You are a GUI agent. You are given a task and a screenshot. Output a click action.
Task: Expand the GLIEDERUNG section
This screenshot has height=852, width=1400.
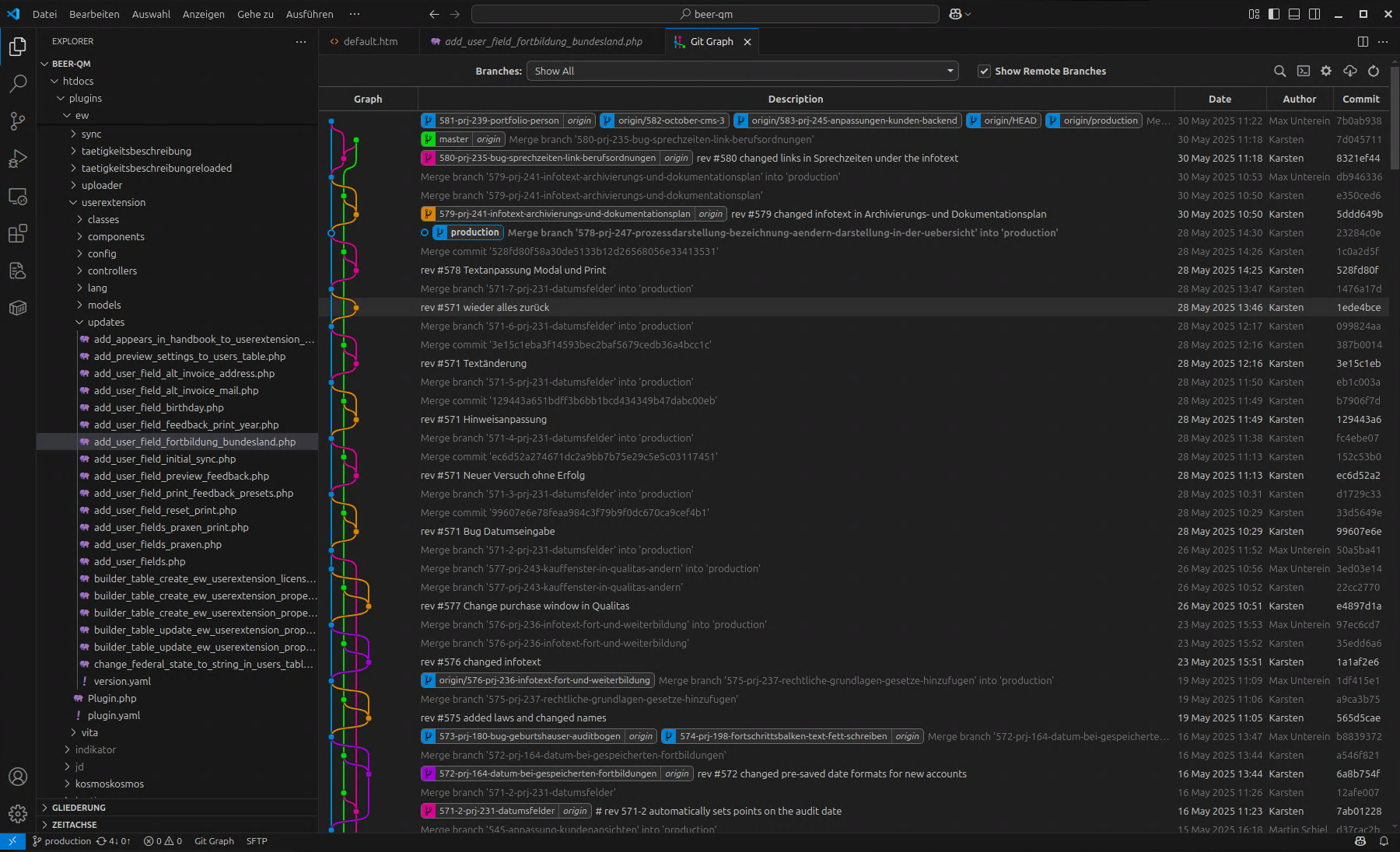point(79,808)
